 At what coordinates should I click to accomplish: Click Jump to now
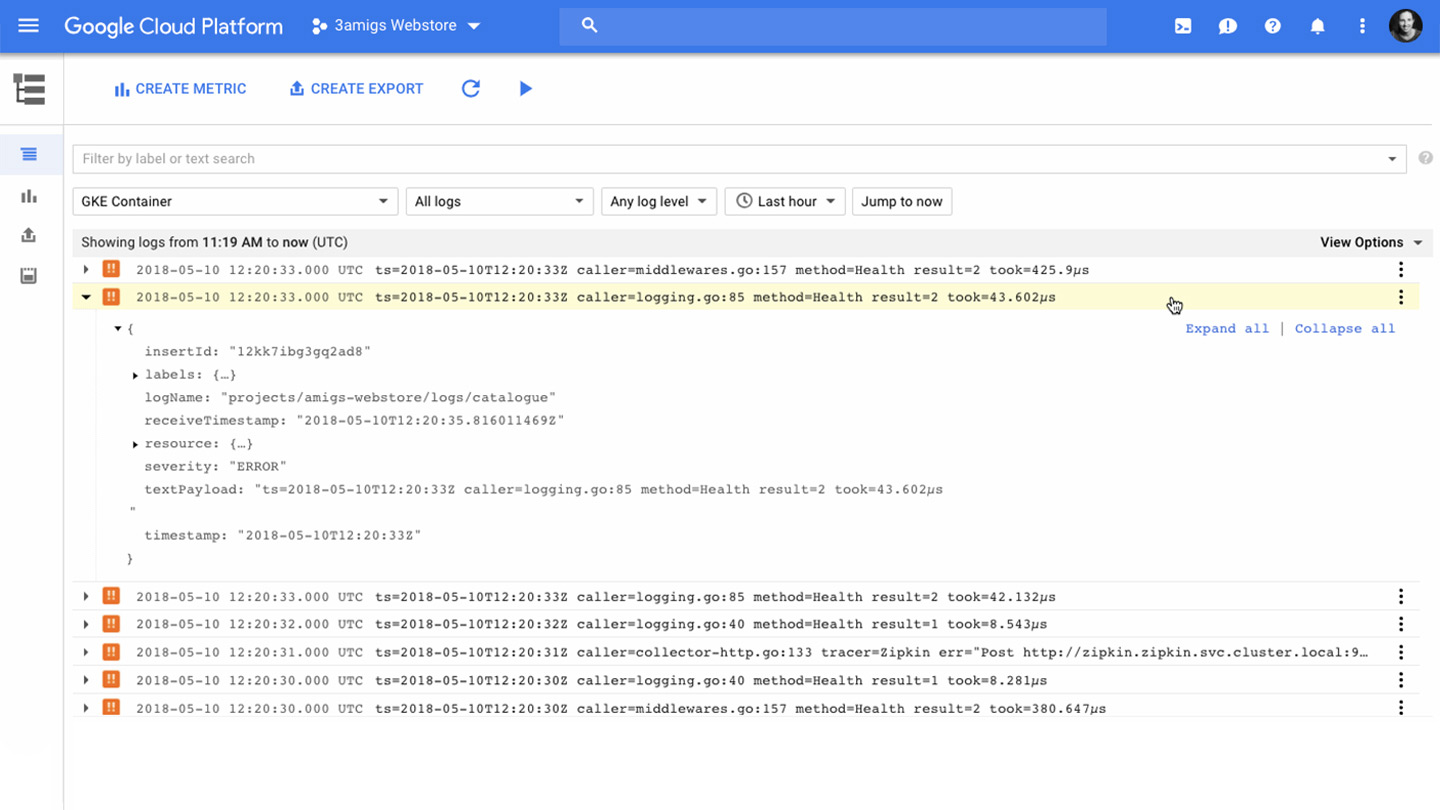(902, 201)
